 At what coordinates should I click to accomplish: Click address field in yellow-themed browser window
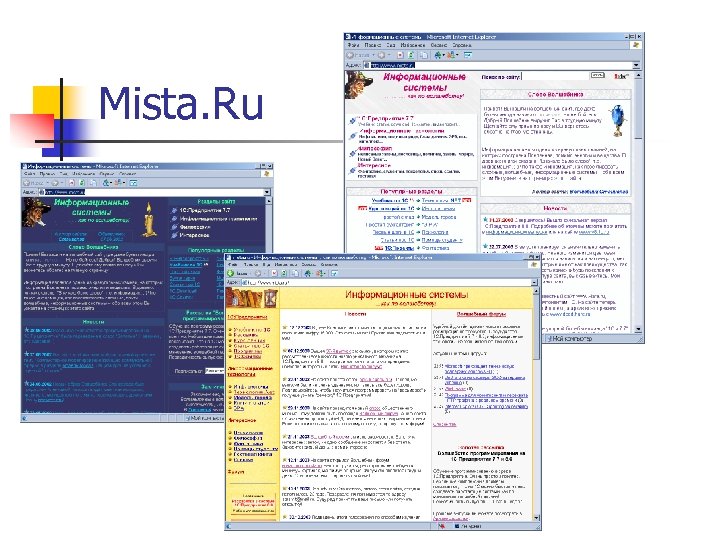point(386,282)
